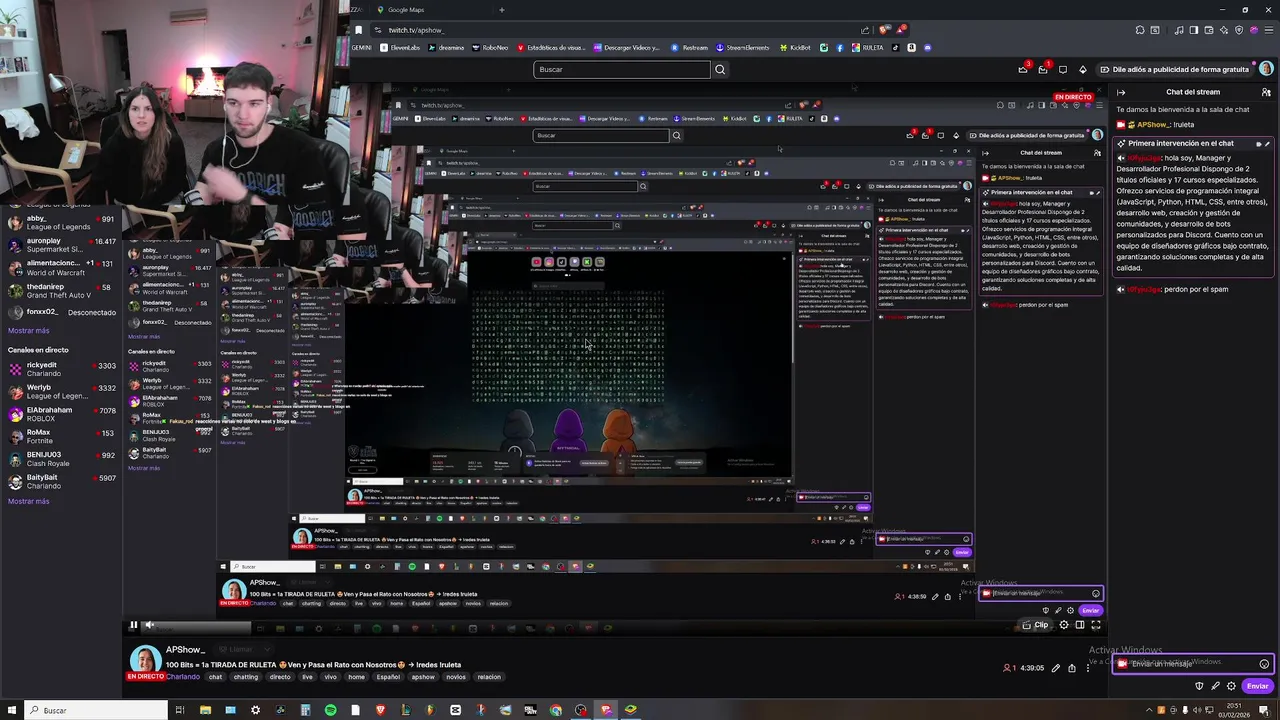1280x720 pixels.
Task: Click the 'apshow' stream tag
Action: 423,677
